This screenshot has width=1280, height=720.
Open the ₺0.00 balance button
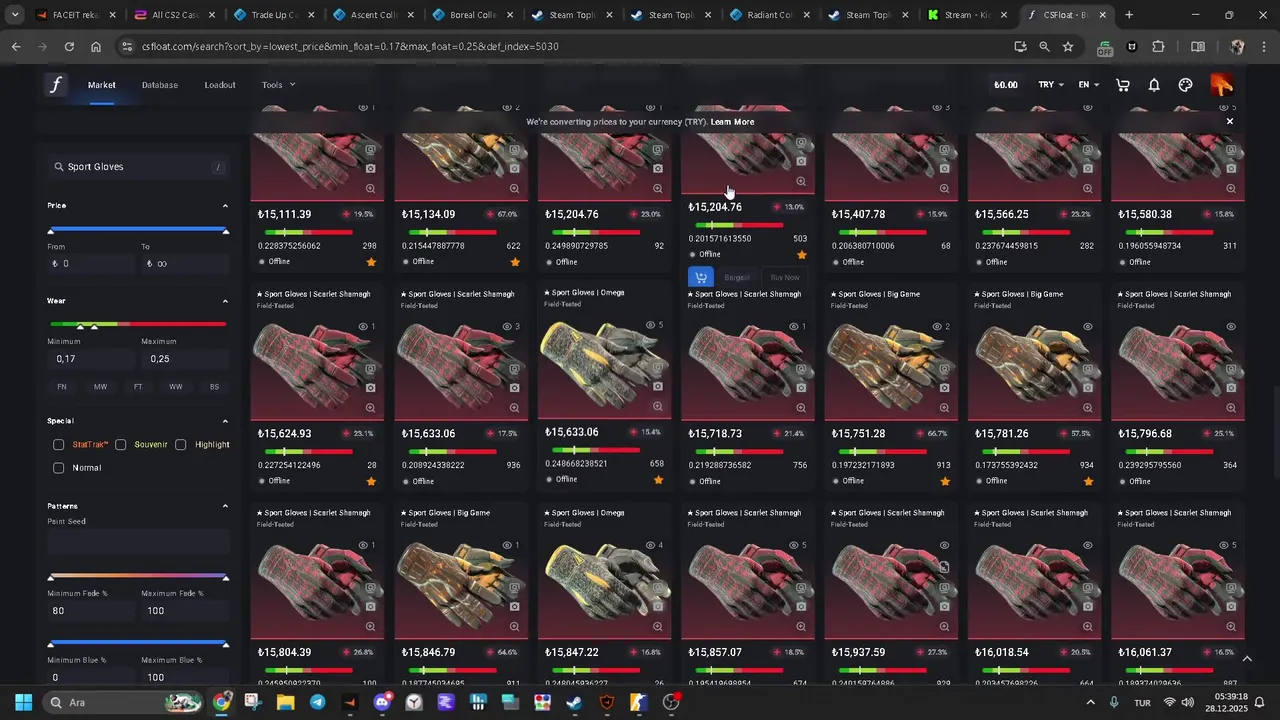click(x=1005, y=85)
